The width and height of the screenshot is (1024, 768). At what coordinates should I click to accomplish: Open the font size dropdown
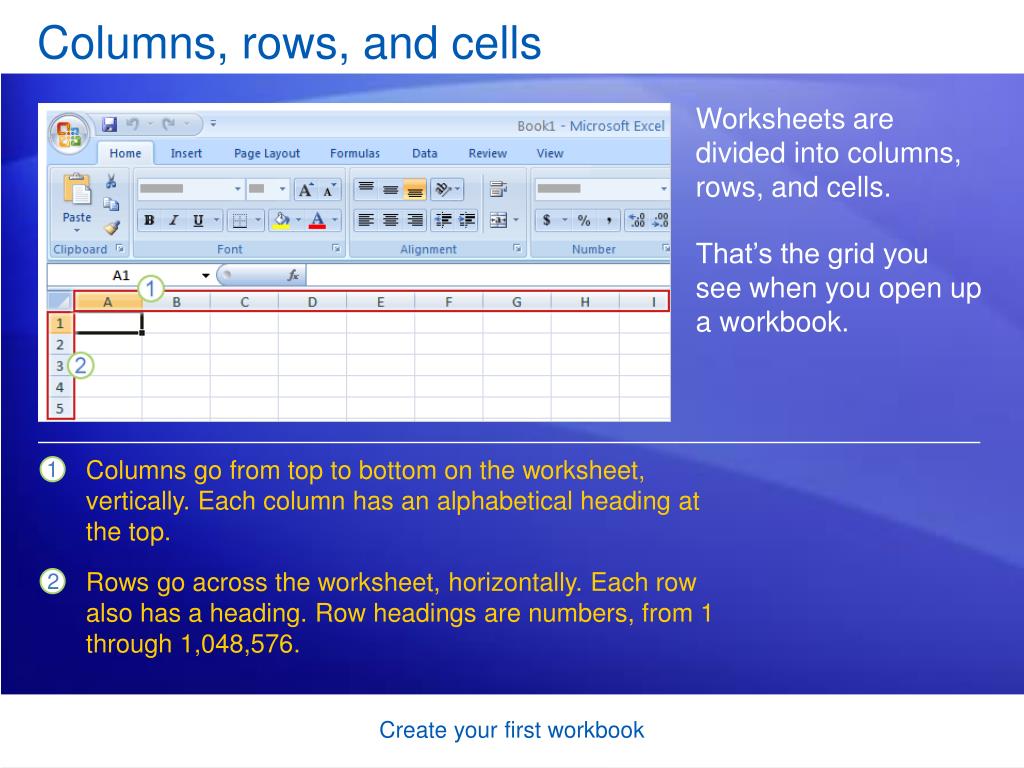point(282,189)
